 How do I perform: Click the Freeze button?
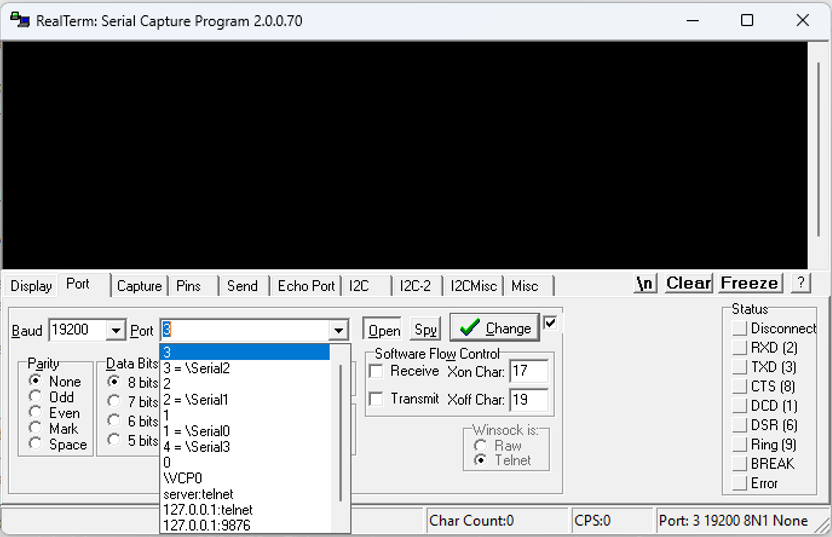(x=749, y=283)
